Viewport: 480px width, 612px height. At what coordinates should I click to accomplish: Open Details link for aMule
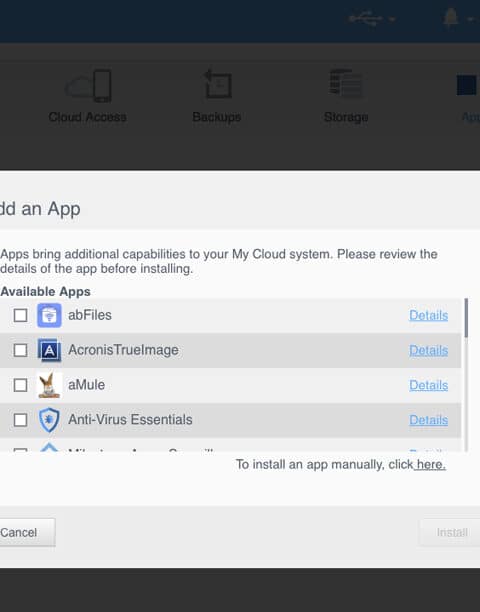pos(428,385)
